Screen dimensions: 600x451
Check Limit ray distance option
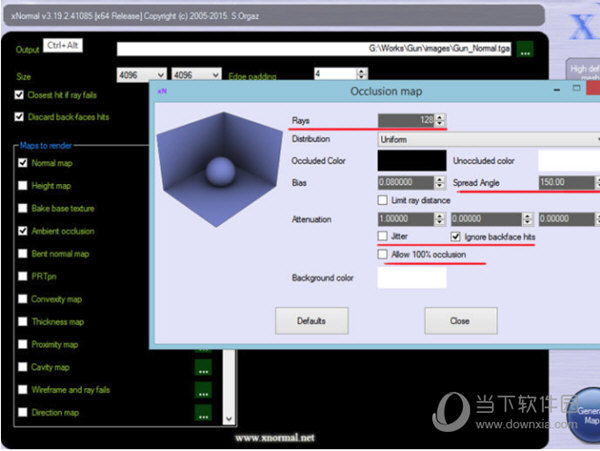coord(382,200)
